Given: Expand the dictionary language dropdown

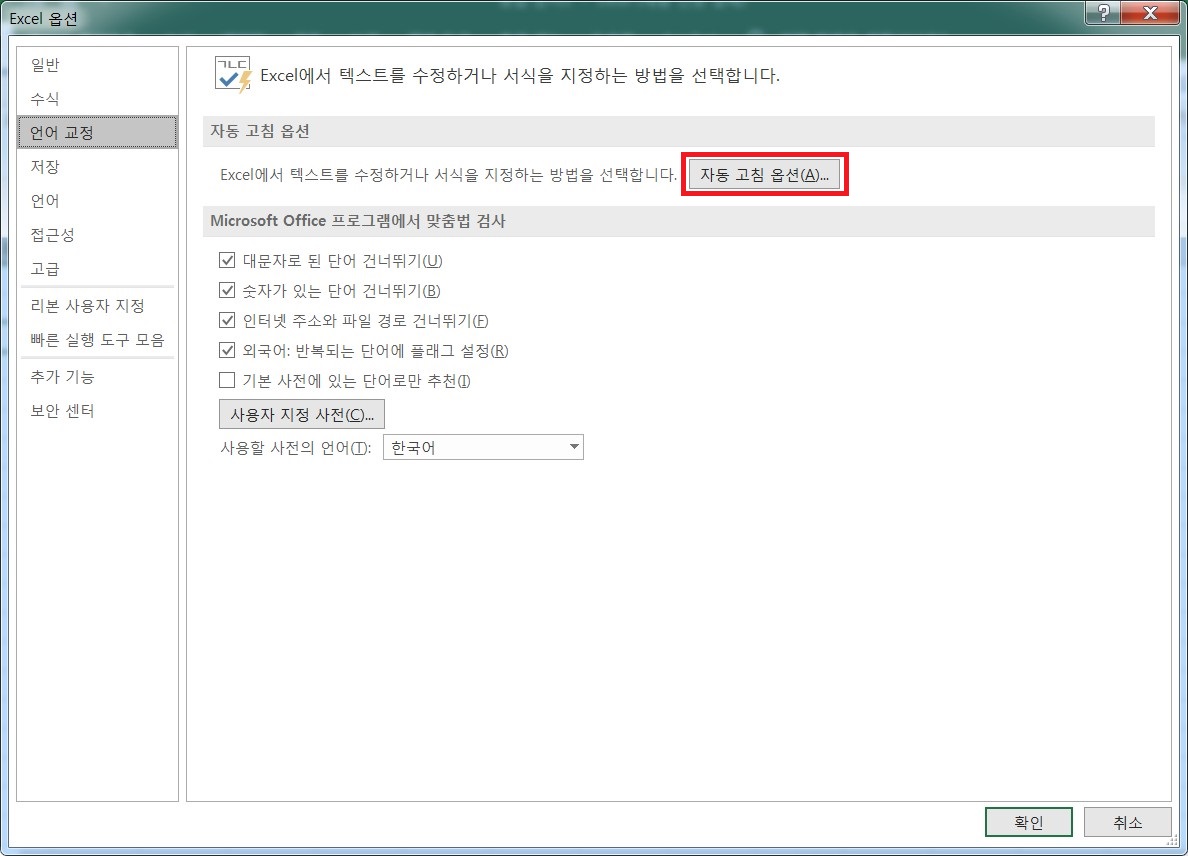Looking at the screenshot, I should tap(574, 446).
